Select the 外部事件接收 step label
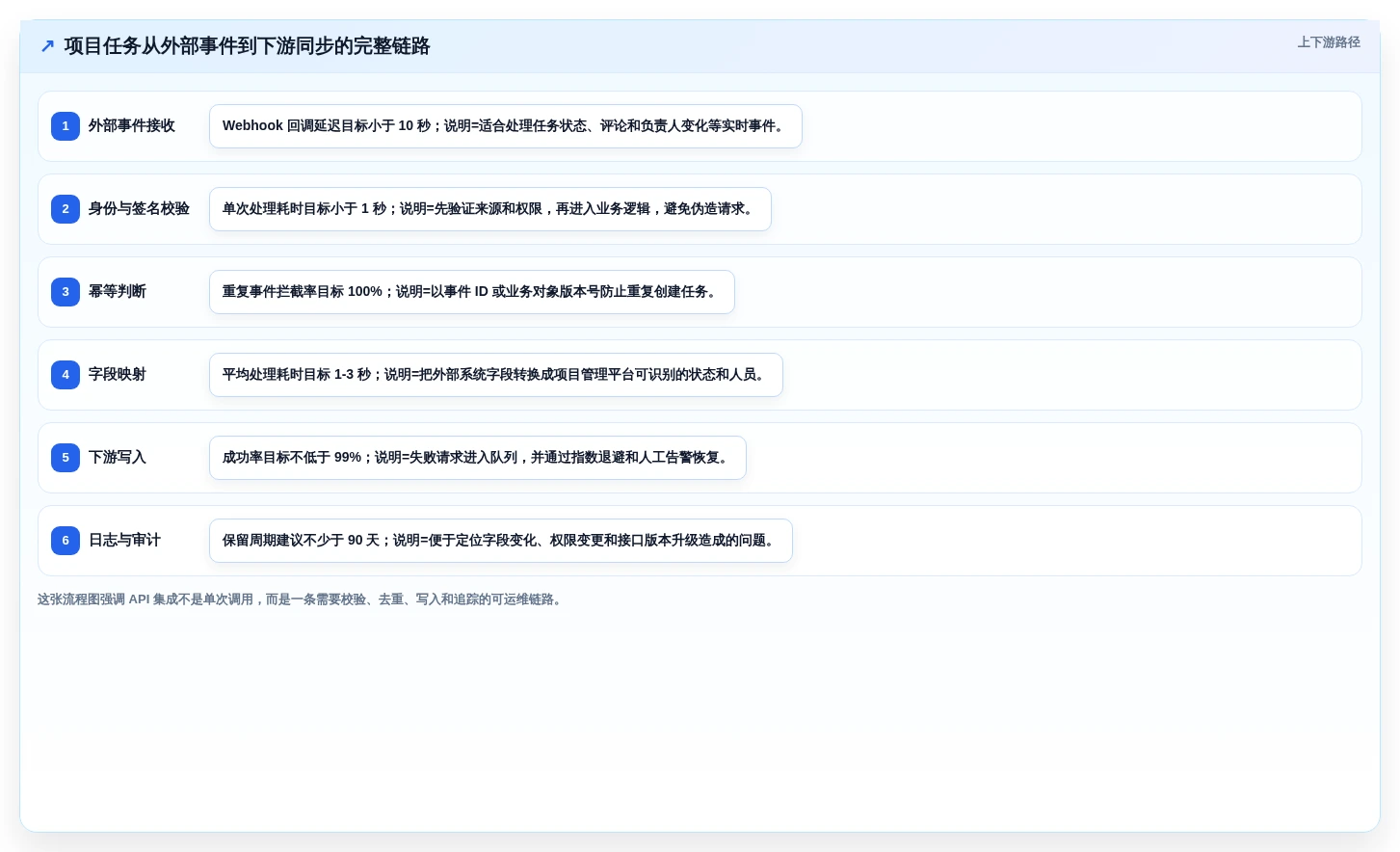Viewport: 1400px width, 852px height. (x=132, y=126)
